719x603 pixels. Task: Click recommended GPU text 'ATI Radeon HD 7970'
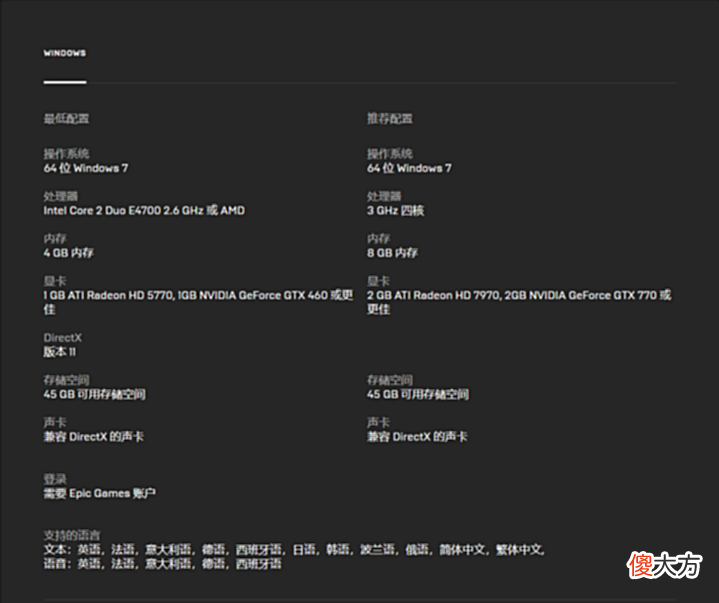pos(448,295)
